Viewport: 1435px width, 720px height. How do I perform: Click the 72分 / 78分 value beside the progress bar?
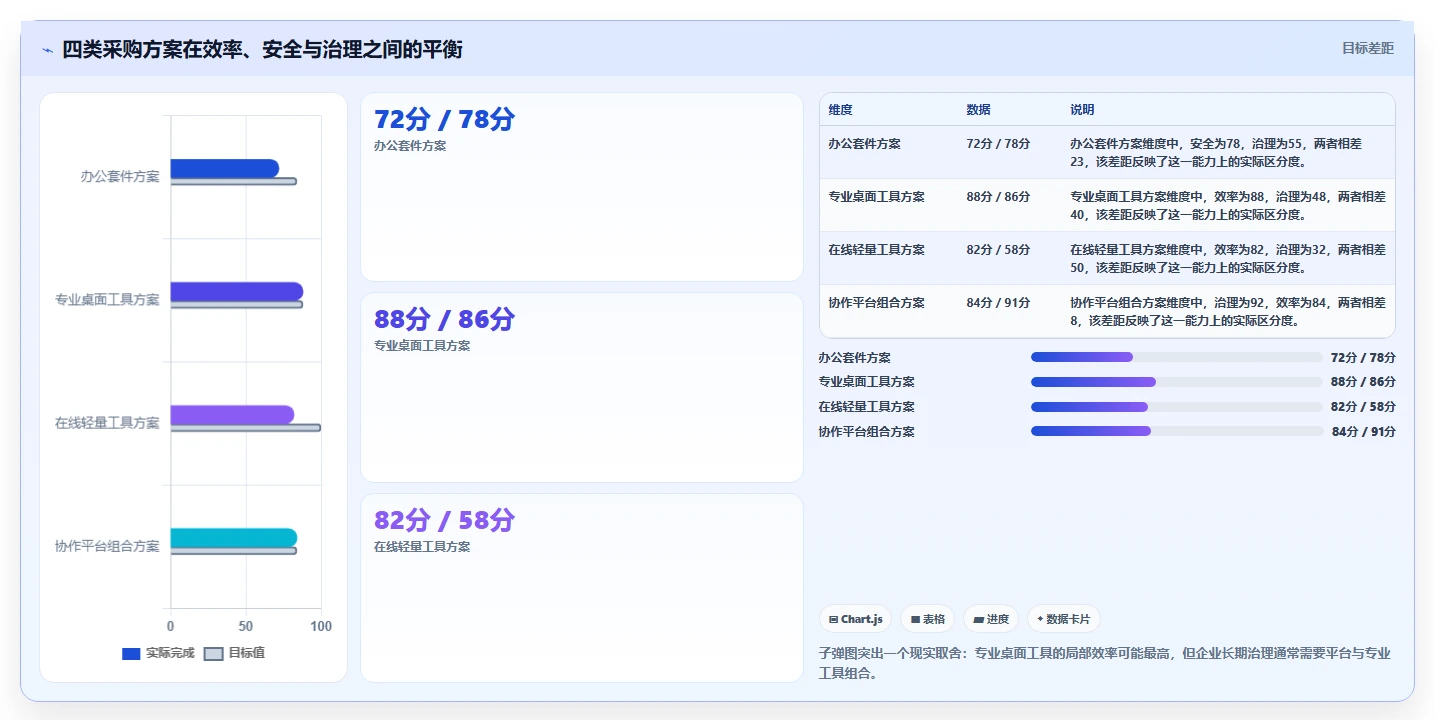click(x=1364, y=358)
